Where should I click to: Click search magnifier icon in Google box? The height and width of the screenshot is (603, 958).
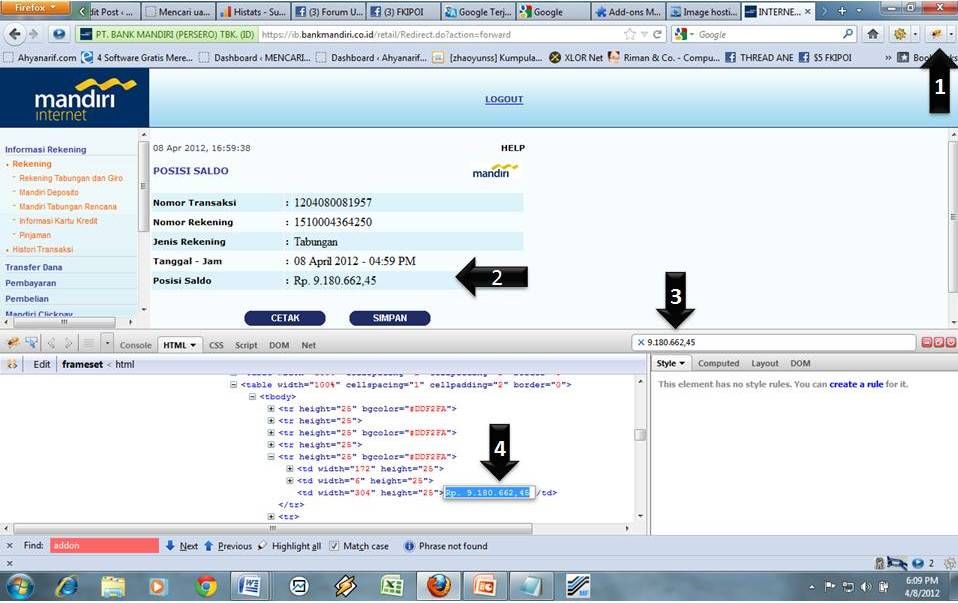tap(847, 34)
